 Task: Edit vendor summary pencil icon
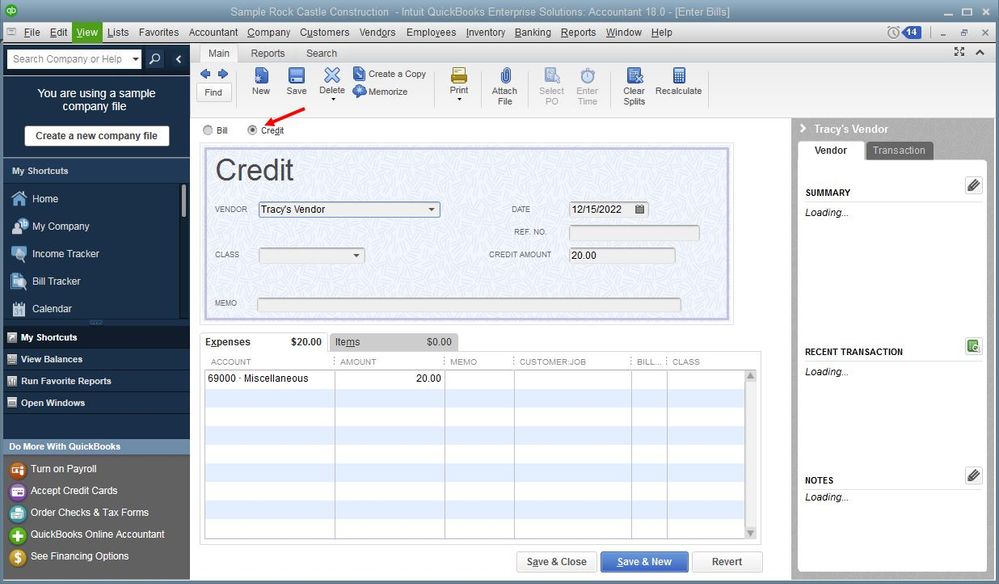pos(973,185)
